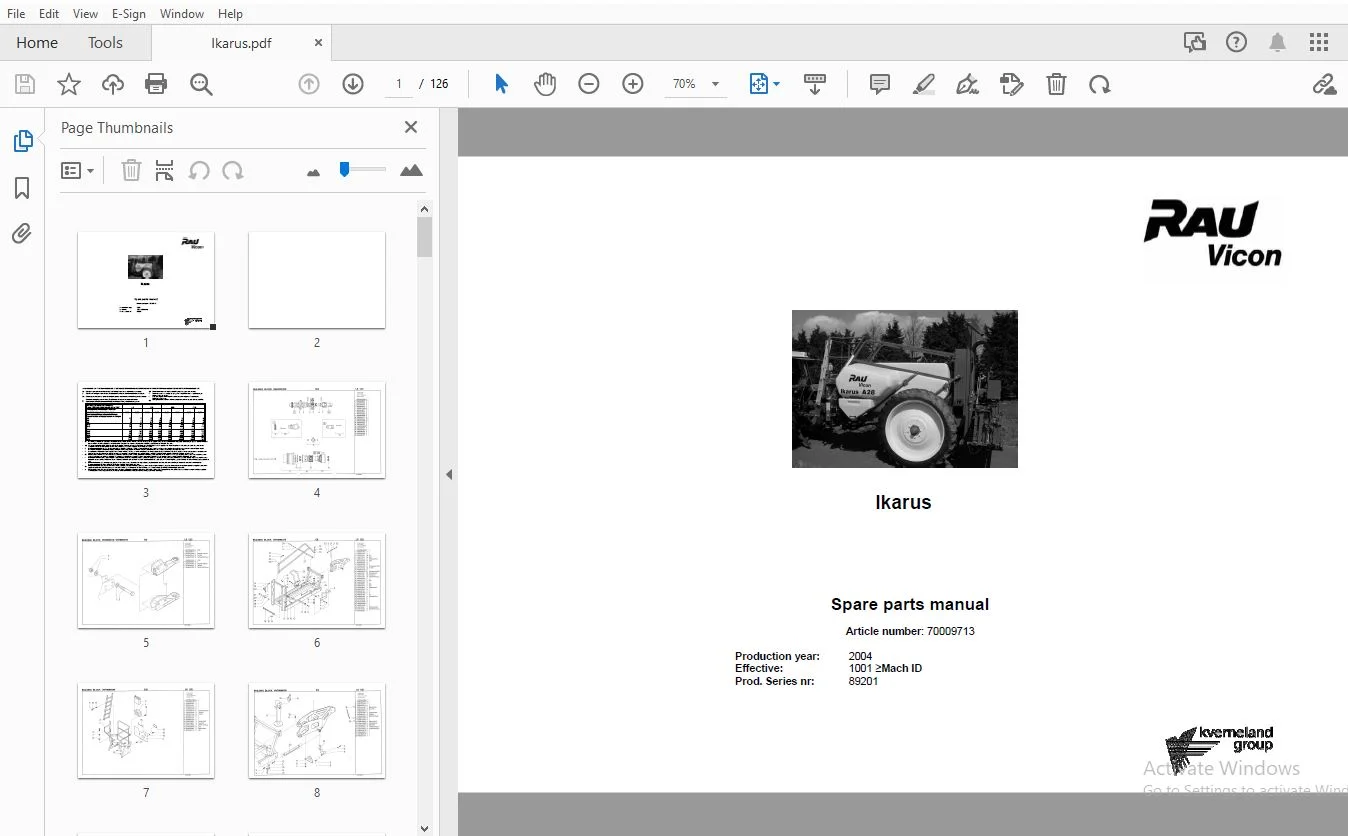This screenshot has width=1348, height=836.
Task: Select the page 7 thumbnail
Action: point(146,730)
